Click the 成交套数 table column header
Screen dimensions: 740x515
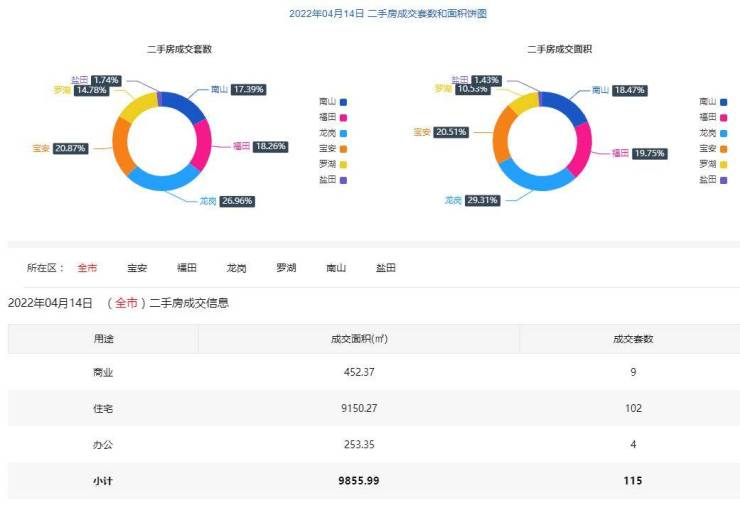pos(632,339)
